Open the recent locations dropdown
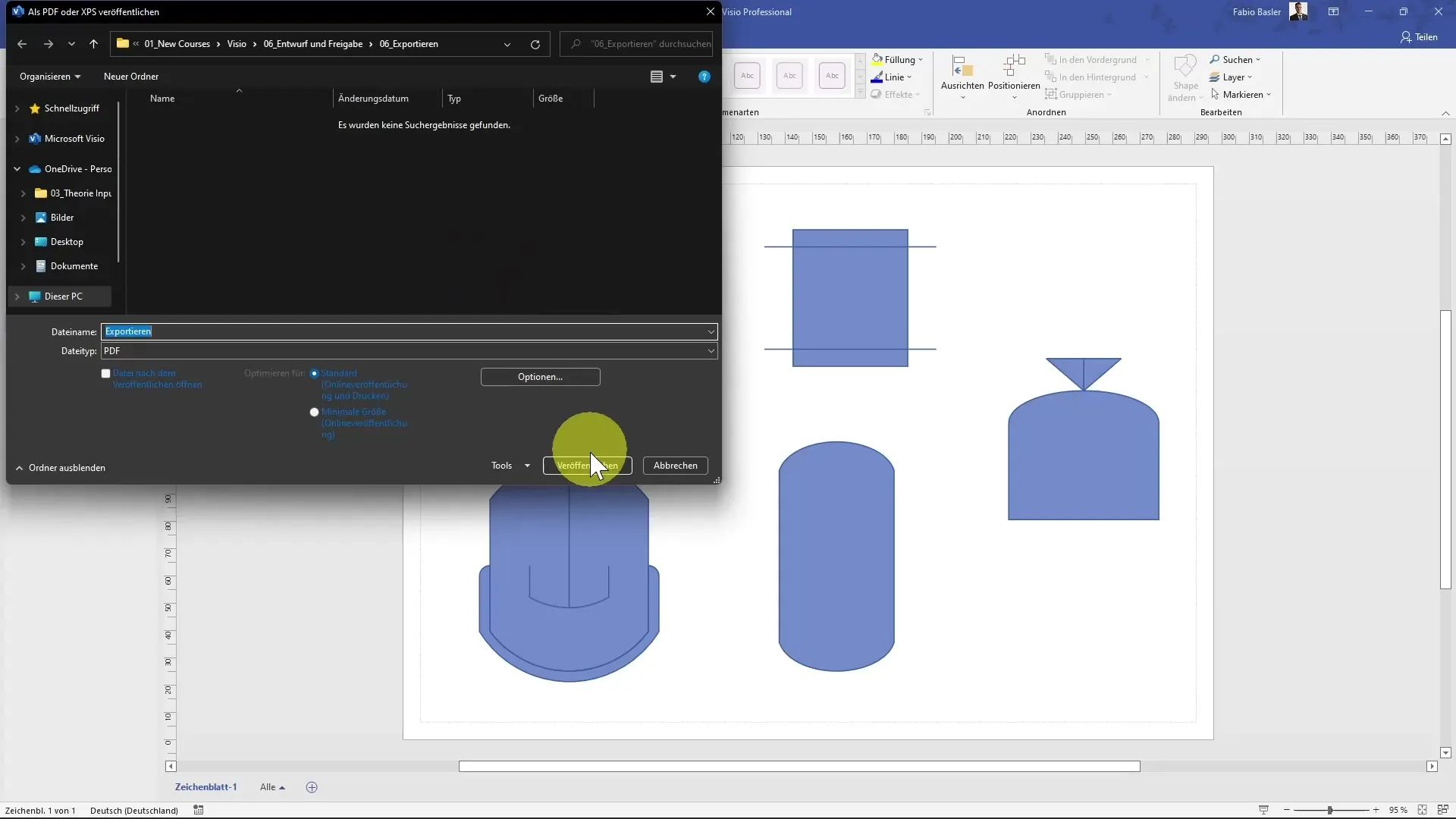 click(71, 44)
